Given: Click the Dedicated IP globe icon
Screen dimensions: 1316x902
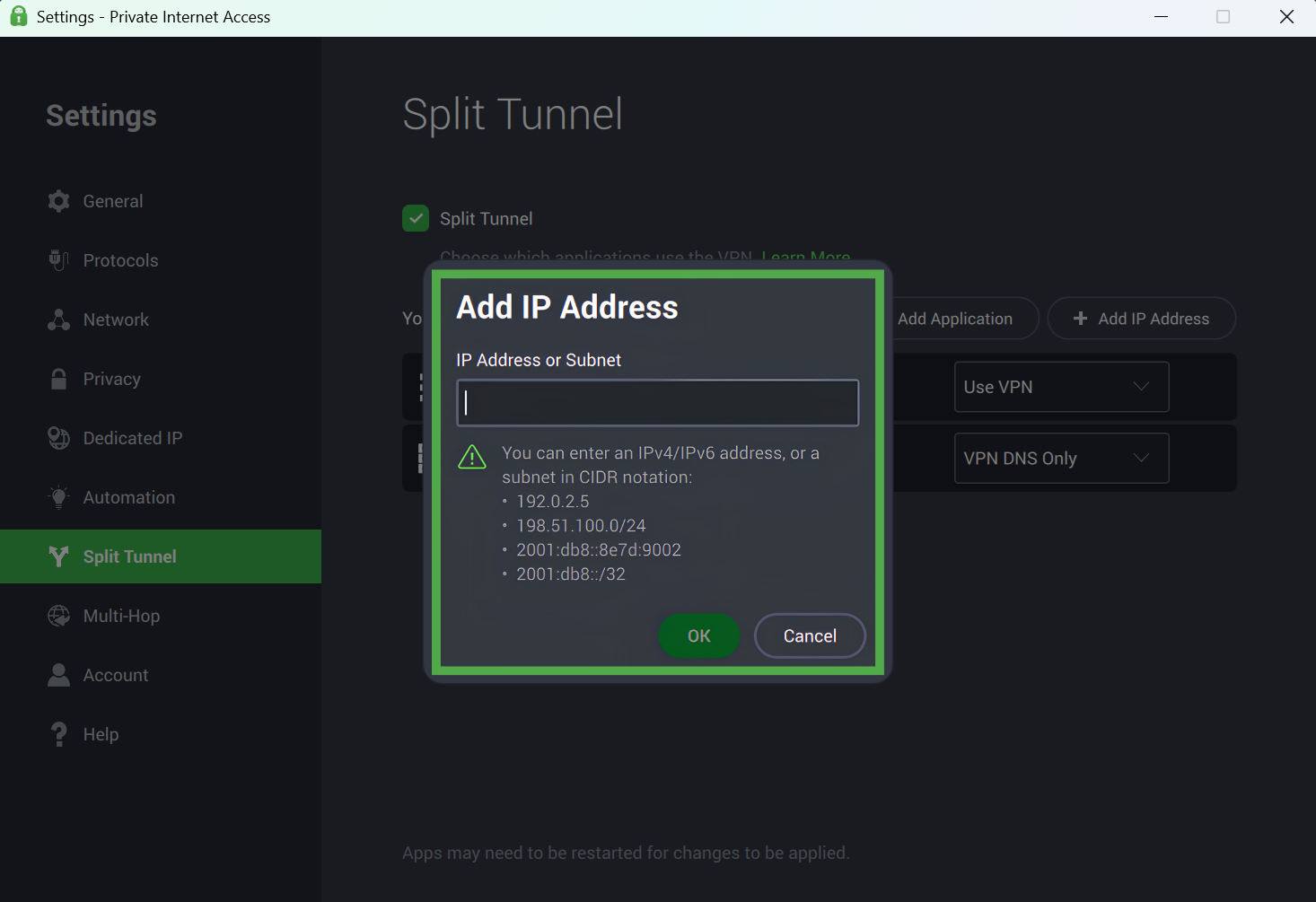Looking at the screenshot, I should click(58, 438).
